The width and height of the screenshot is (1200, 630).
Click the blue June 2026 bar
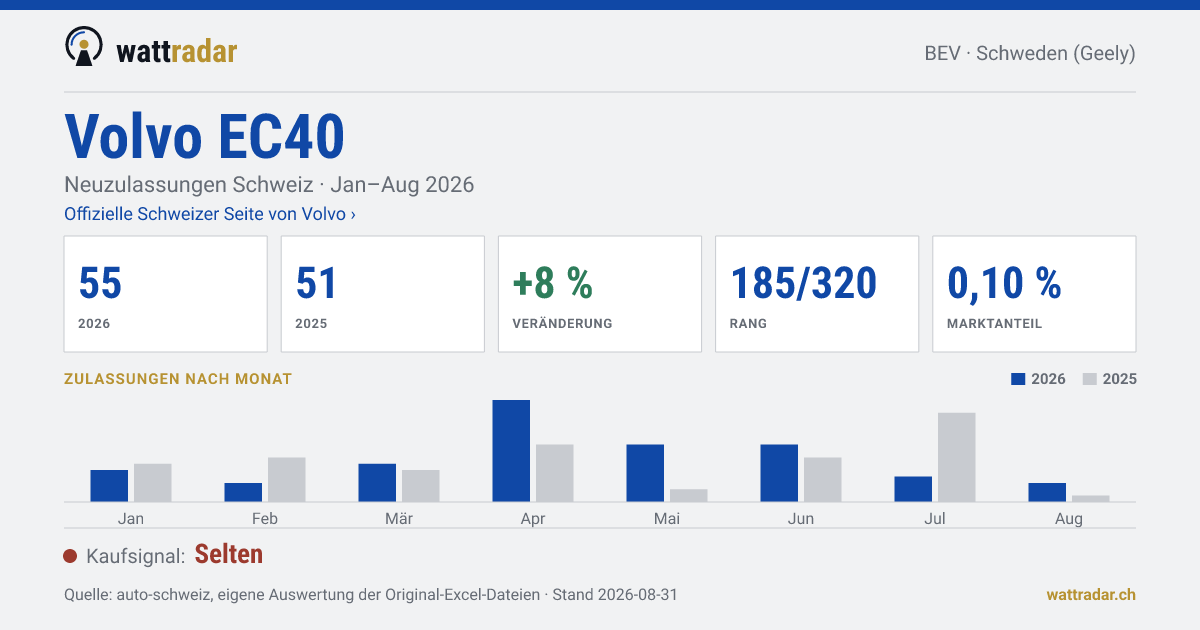[x=779, y=473]
